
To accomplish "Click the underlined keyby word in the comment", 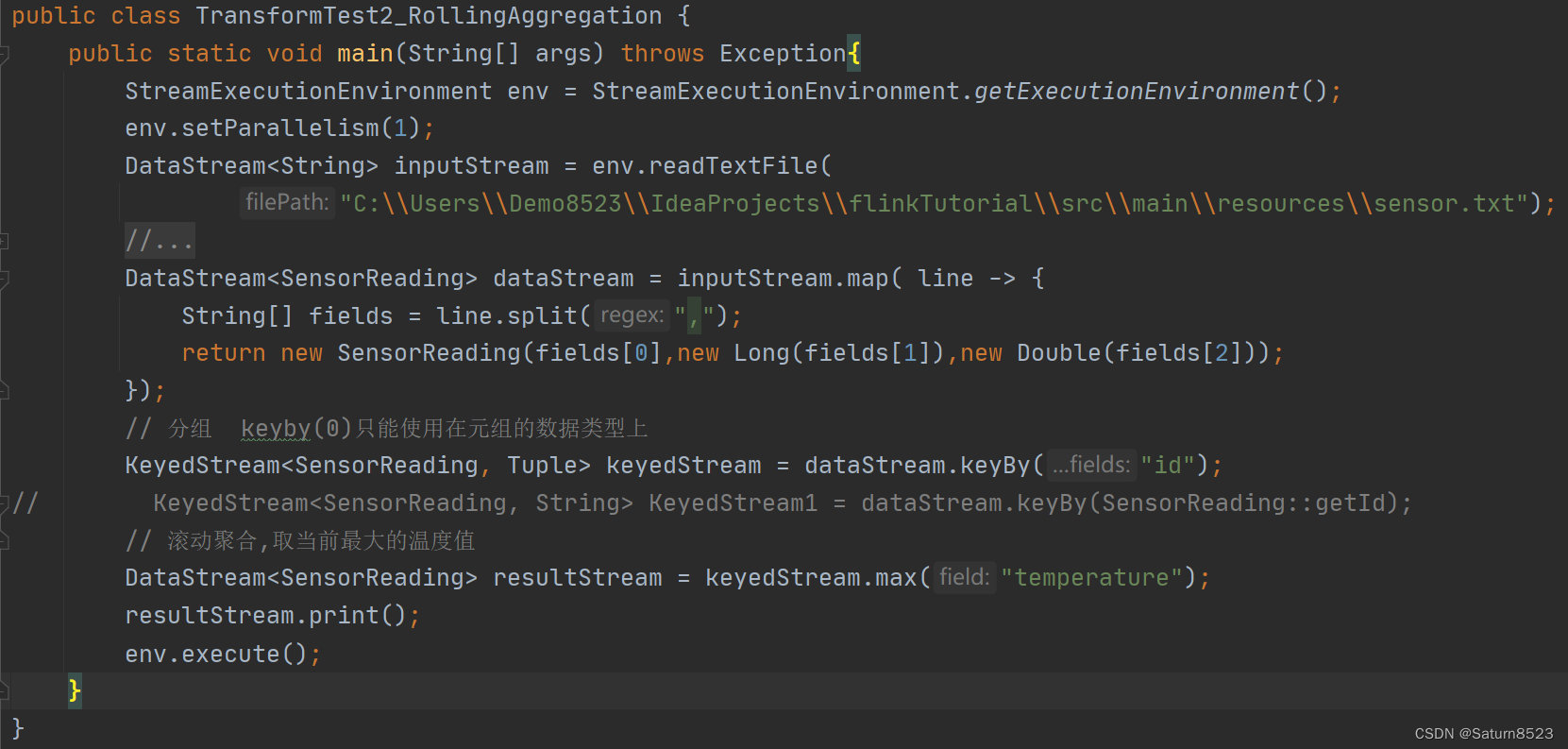I will point(275,429).
